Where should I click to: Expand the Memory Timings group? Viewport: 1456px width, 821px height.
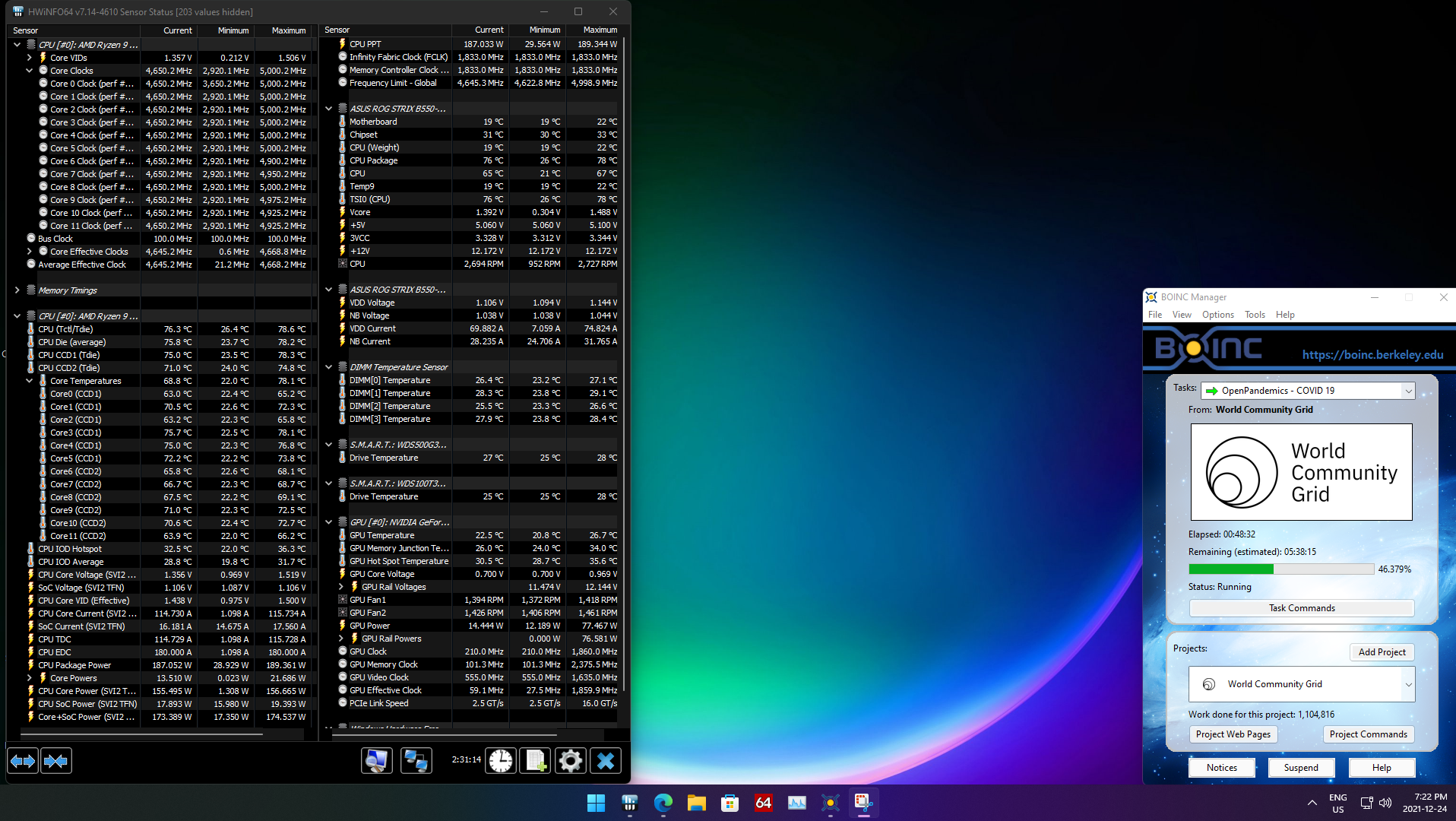[17, 290]
